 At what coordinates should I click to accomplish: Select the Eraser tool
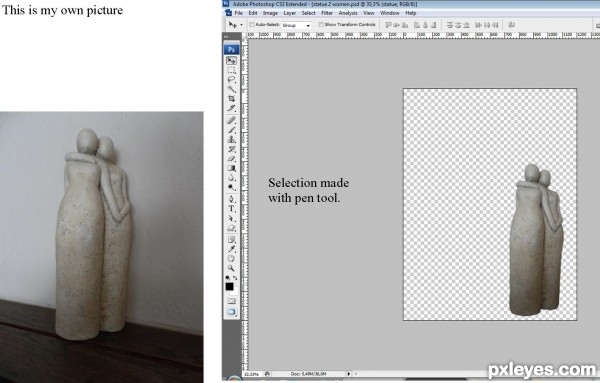click(x=232, y=158)
